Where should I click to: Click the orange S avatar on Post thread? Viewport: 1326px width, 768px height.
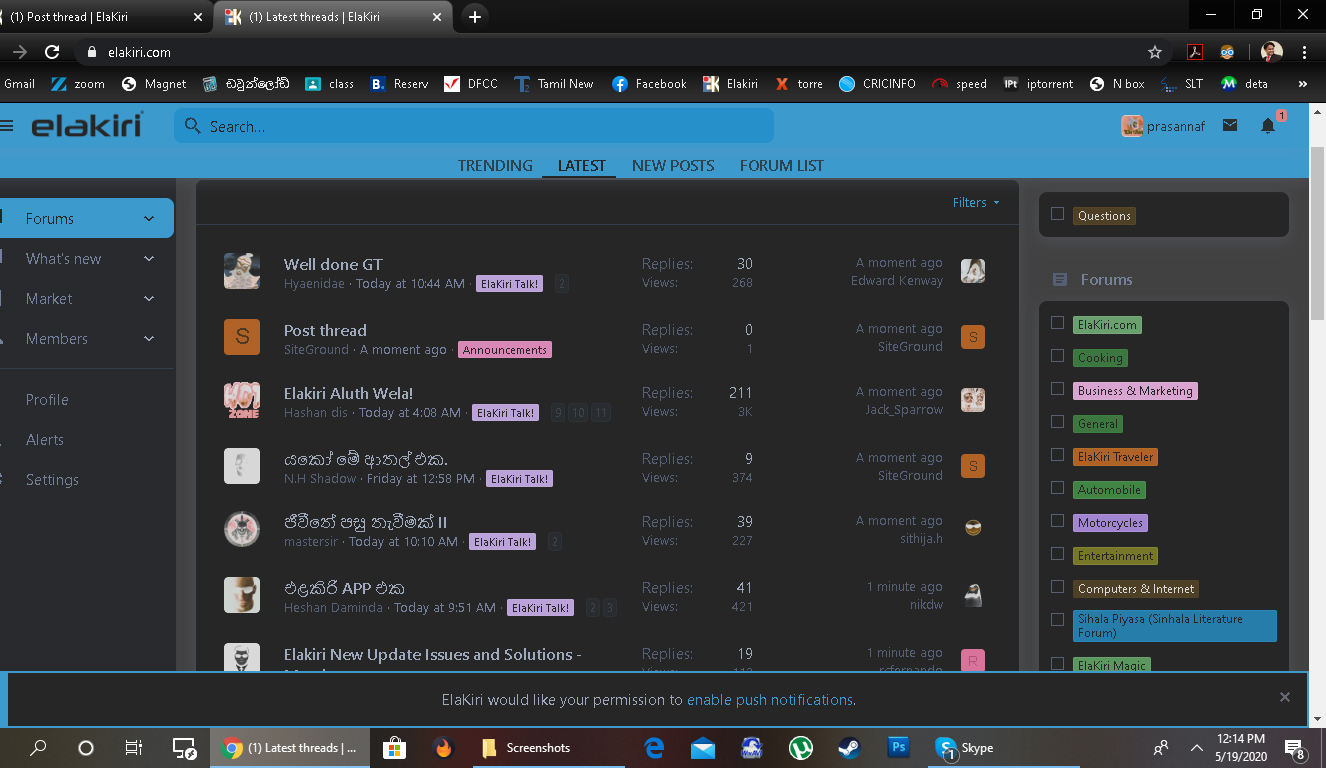point(242,338)
